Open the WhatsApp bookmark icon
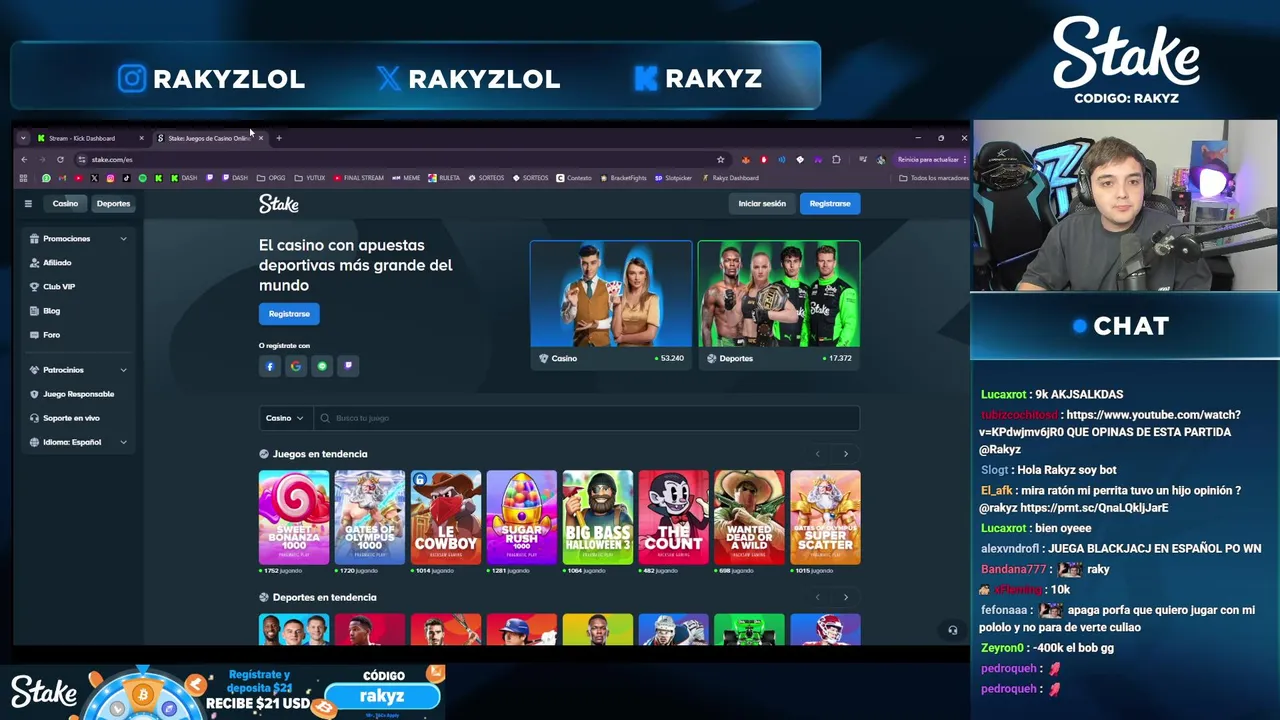The image size is (1280, 720). coord(46,178)
